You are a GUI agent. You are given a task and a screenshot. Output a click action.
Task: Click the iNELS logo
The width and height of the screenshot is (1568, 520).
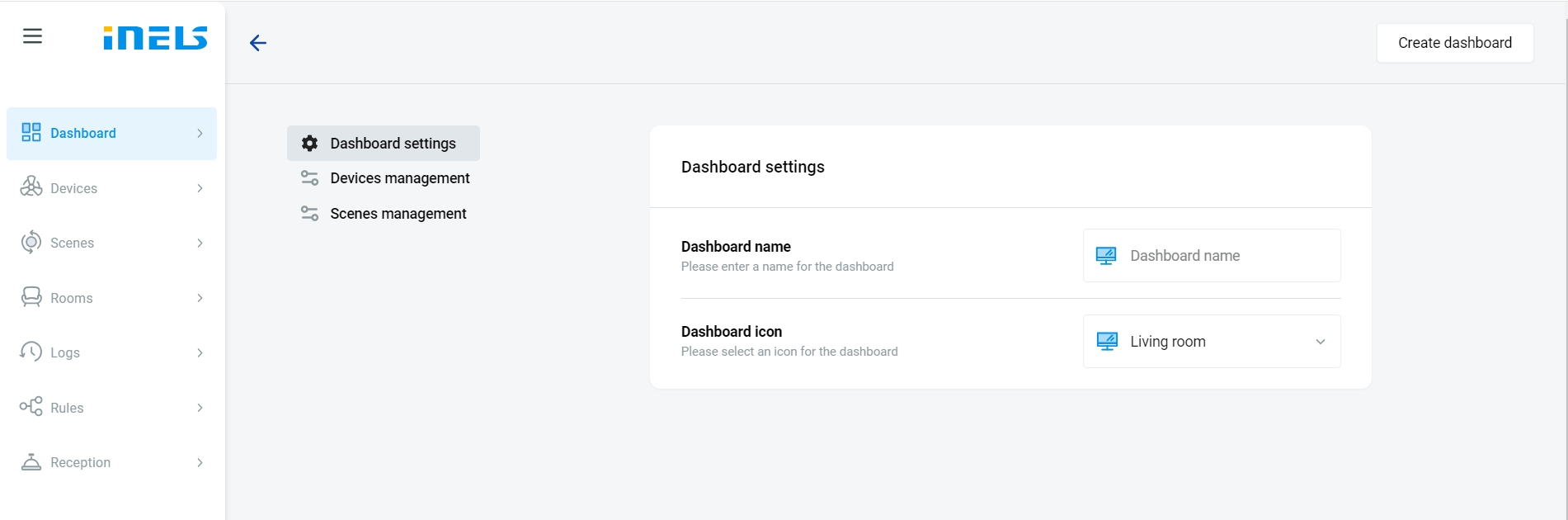[x=155, y=38]
